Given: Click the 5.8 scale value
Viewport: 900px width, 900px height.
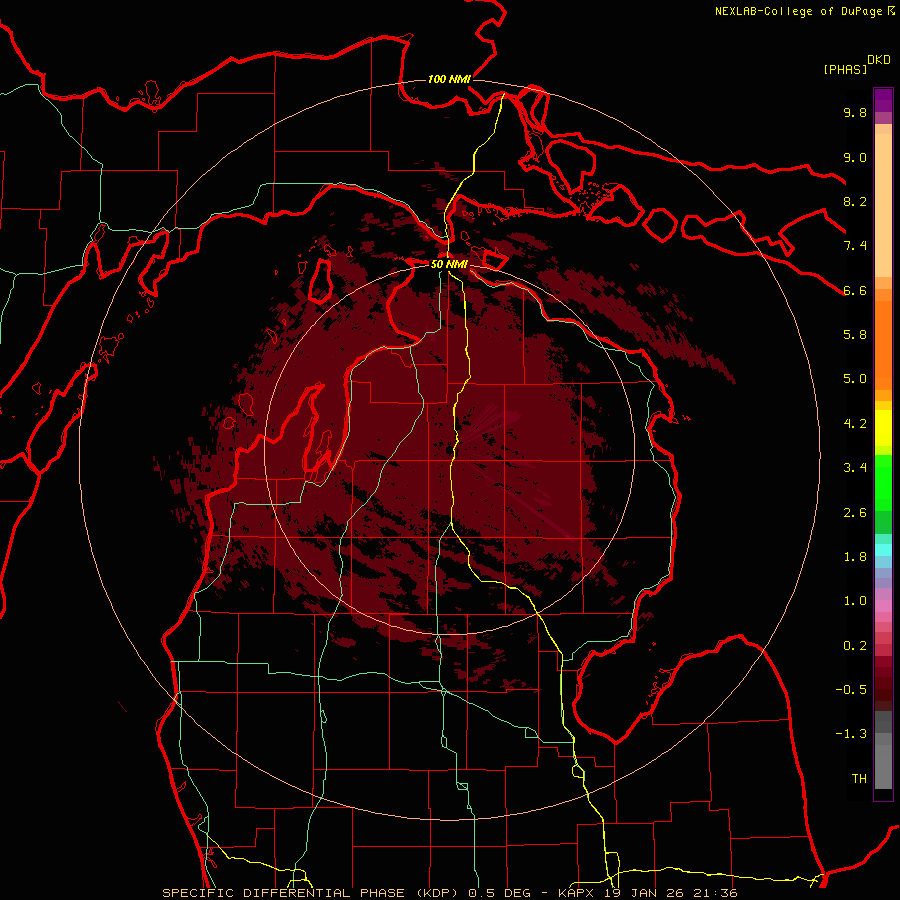Looking at the screenshot, I should click(x=855, y=335).
